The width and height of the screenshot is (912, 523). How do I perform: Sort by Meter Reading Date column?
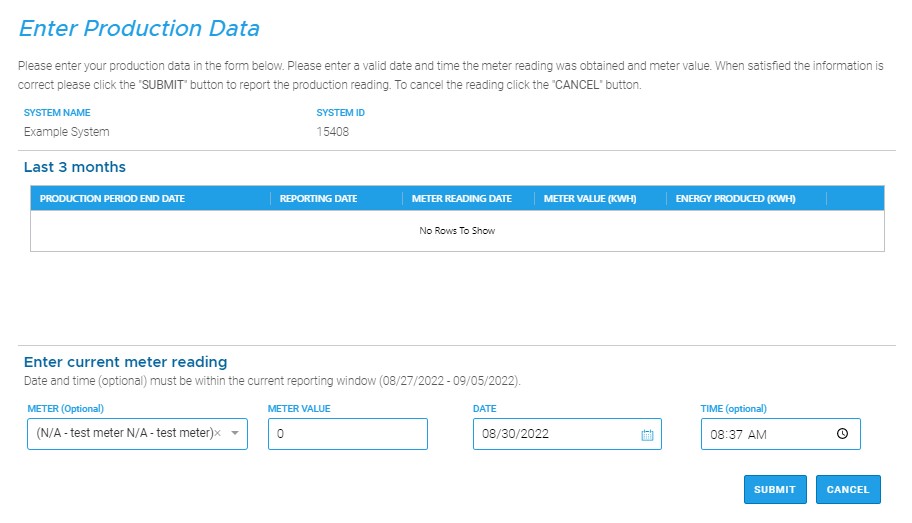(462, 198)
